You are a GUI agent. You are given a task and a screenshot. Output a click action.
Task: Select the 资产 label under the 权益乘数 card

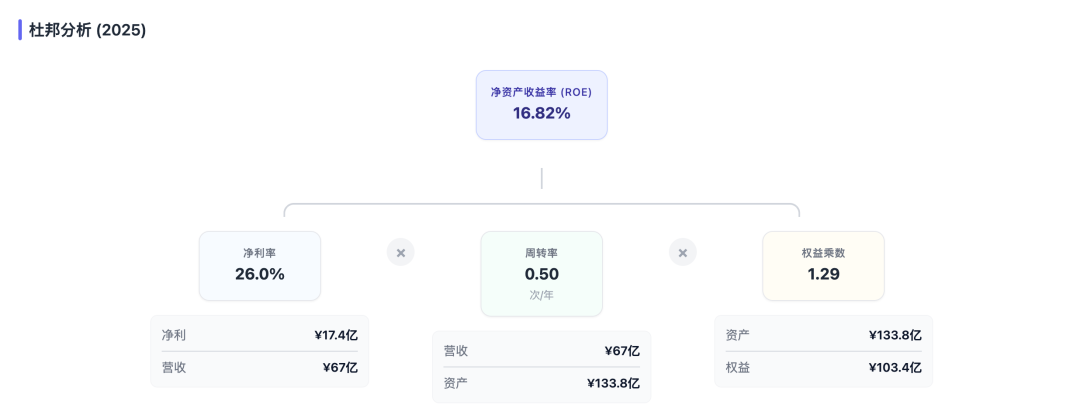[x=738, y=335]
